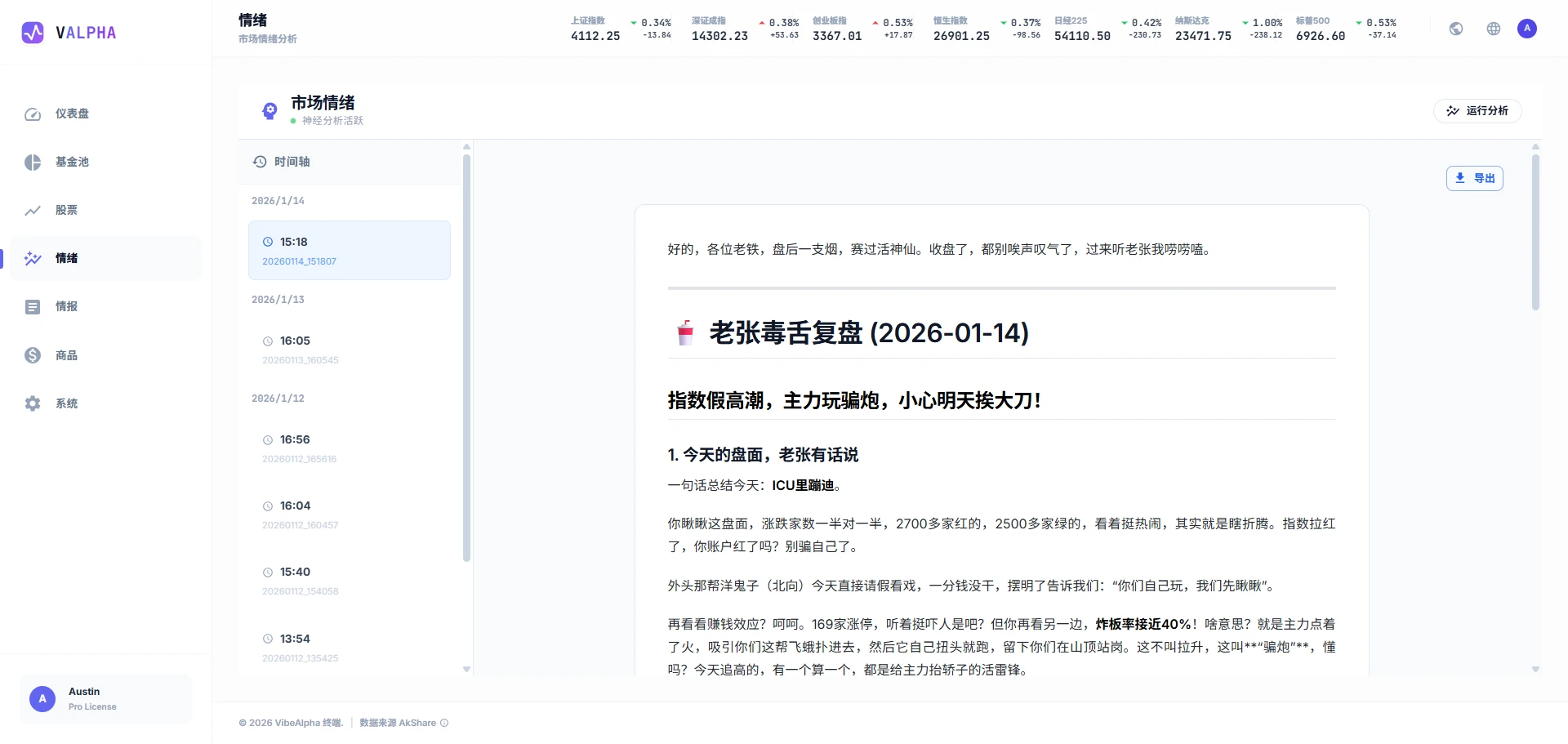Click the 基金池 pie chart icon
Image resolution: width=1568 pixels, height=744 pixels.
33,163
